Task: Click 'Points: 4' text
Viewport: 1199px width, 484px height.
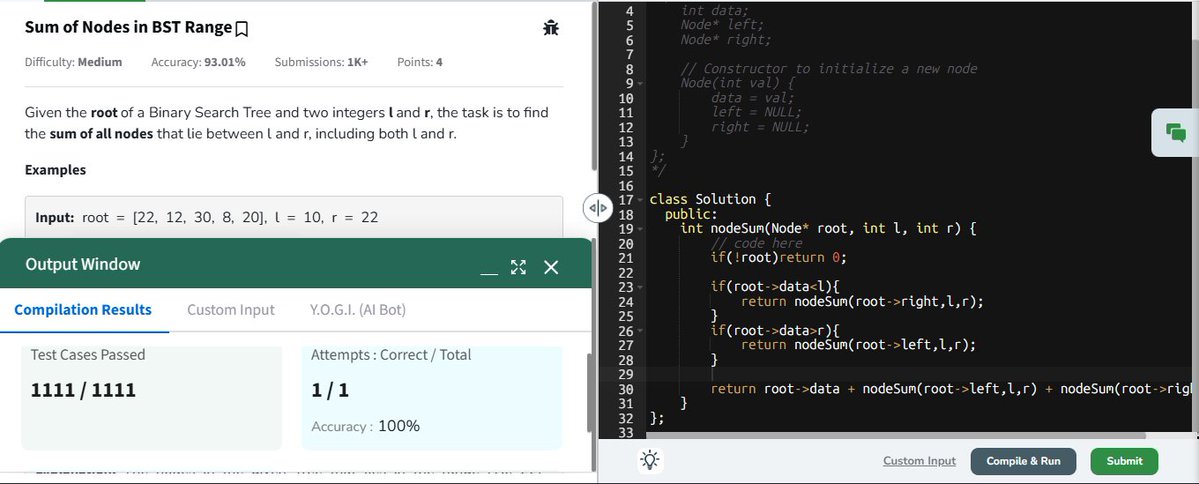Action: pos(420,62)
